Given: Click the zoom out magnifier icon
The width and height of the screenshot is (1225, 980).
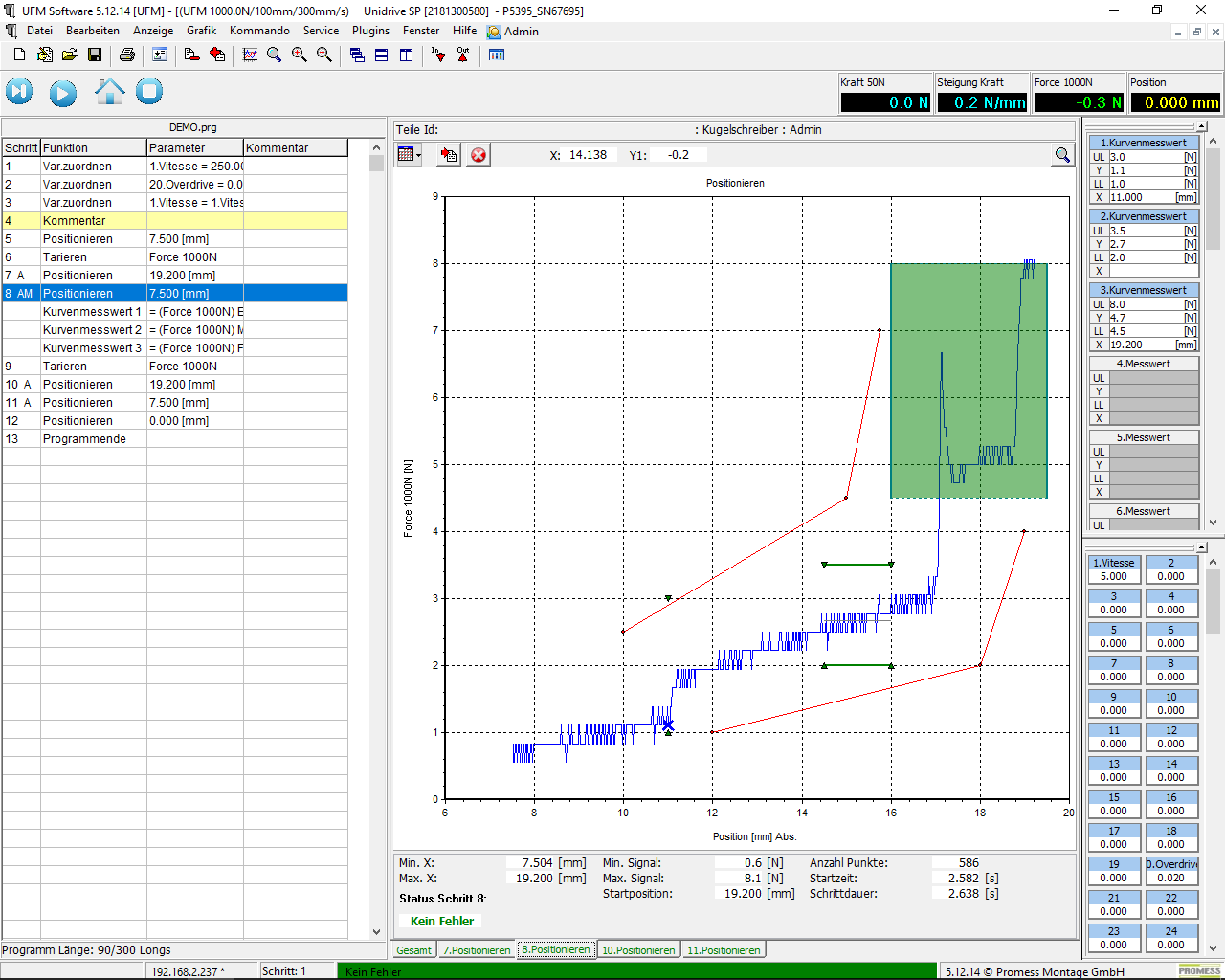Looking at the screenshot, I should pyautogui.click(x=324, y=56).
